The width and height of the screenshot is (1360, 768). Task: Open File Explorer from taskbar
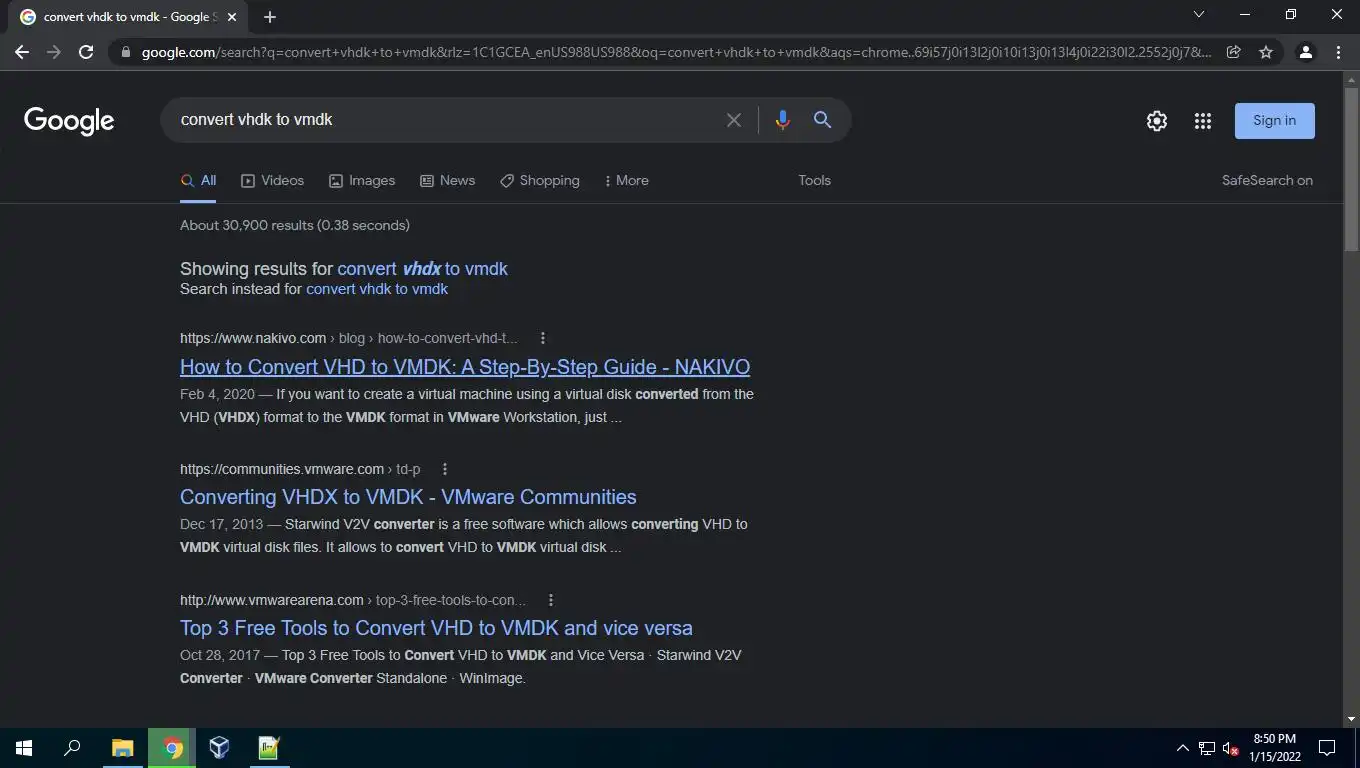click(122, 748)
